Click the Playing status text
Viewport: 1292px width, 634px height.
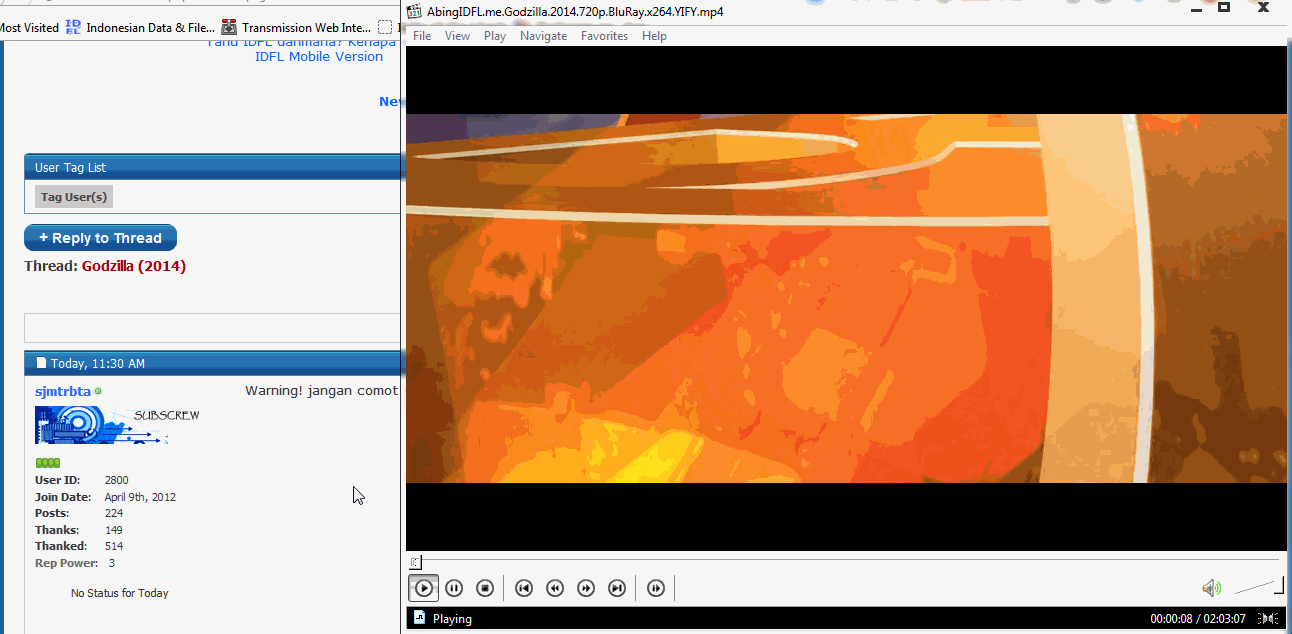pos(452,619)
